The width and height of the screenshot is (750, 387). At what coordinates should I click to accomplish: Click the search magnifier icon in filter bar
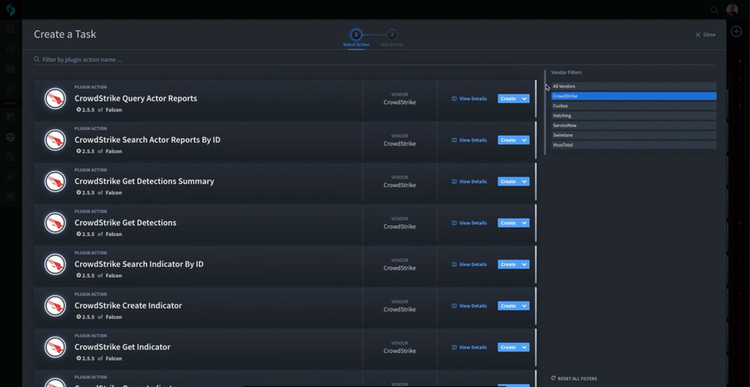pos(36,60)
